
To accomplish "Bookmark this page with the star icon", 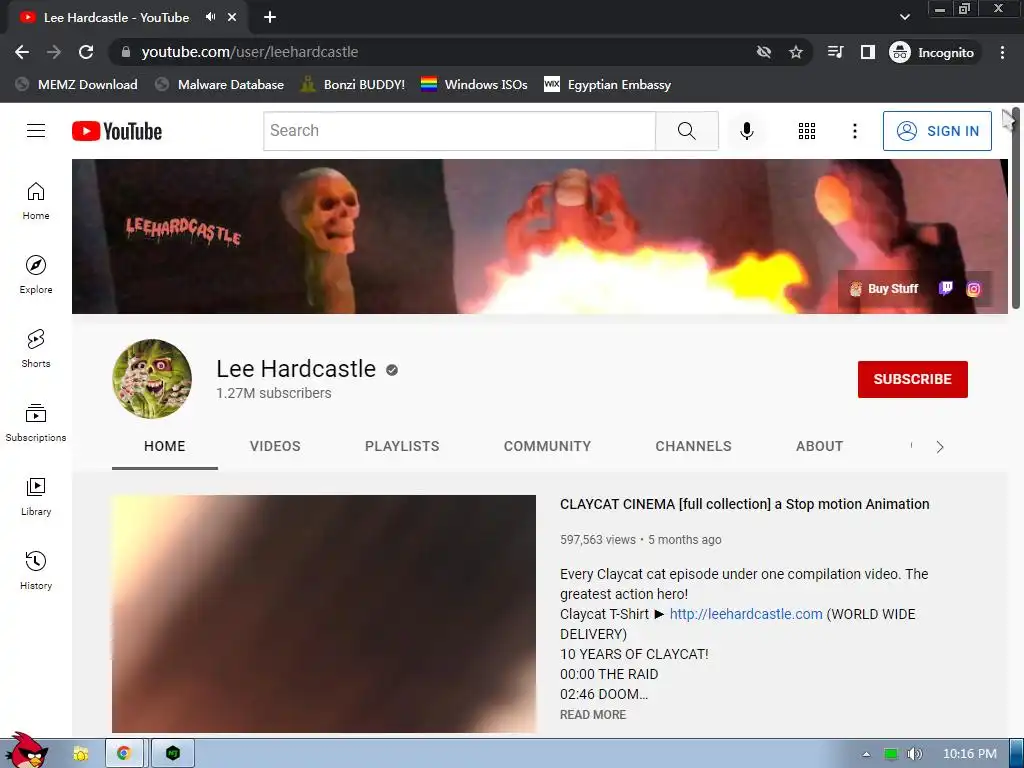I will [795, 52].
